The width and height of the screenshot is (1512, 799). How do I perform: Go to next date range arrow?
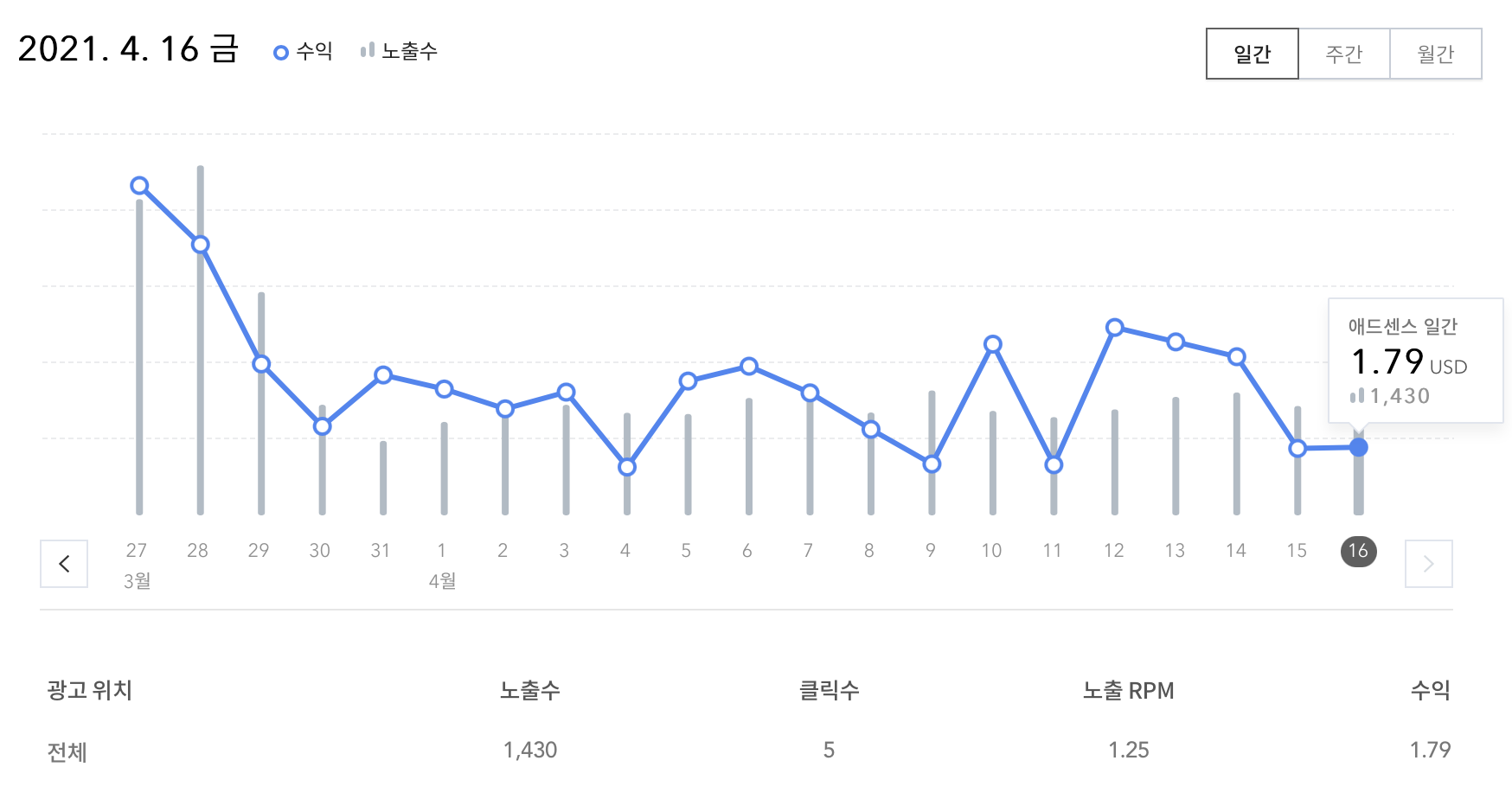pyautogui.click(x=1429, y=564)
